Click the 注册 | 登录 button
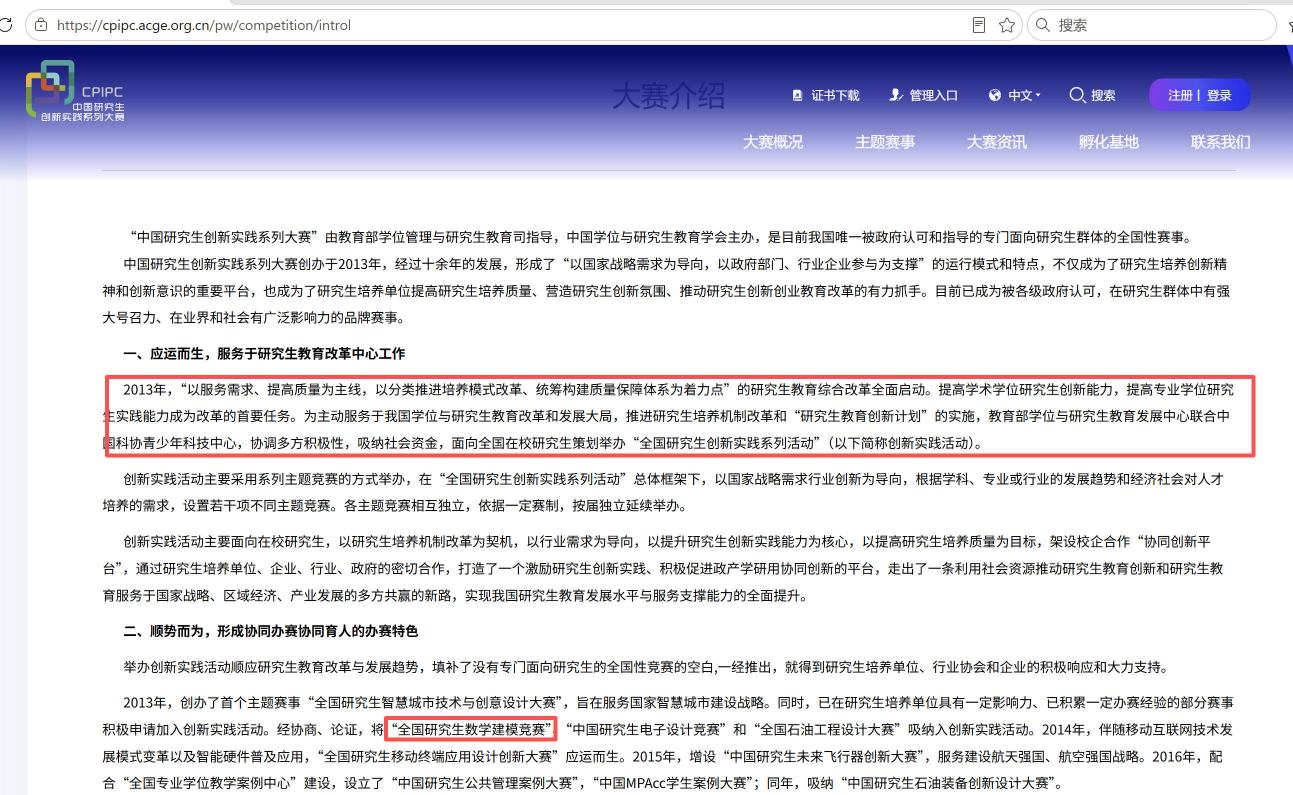1293x795 pixels. (x=1200, y=95)
